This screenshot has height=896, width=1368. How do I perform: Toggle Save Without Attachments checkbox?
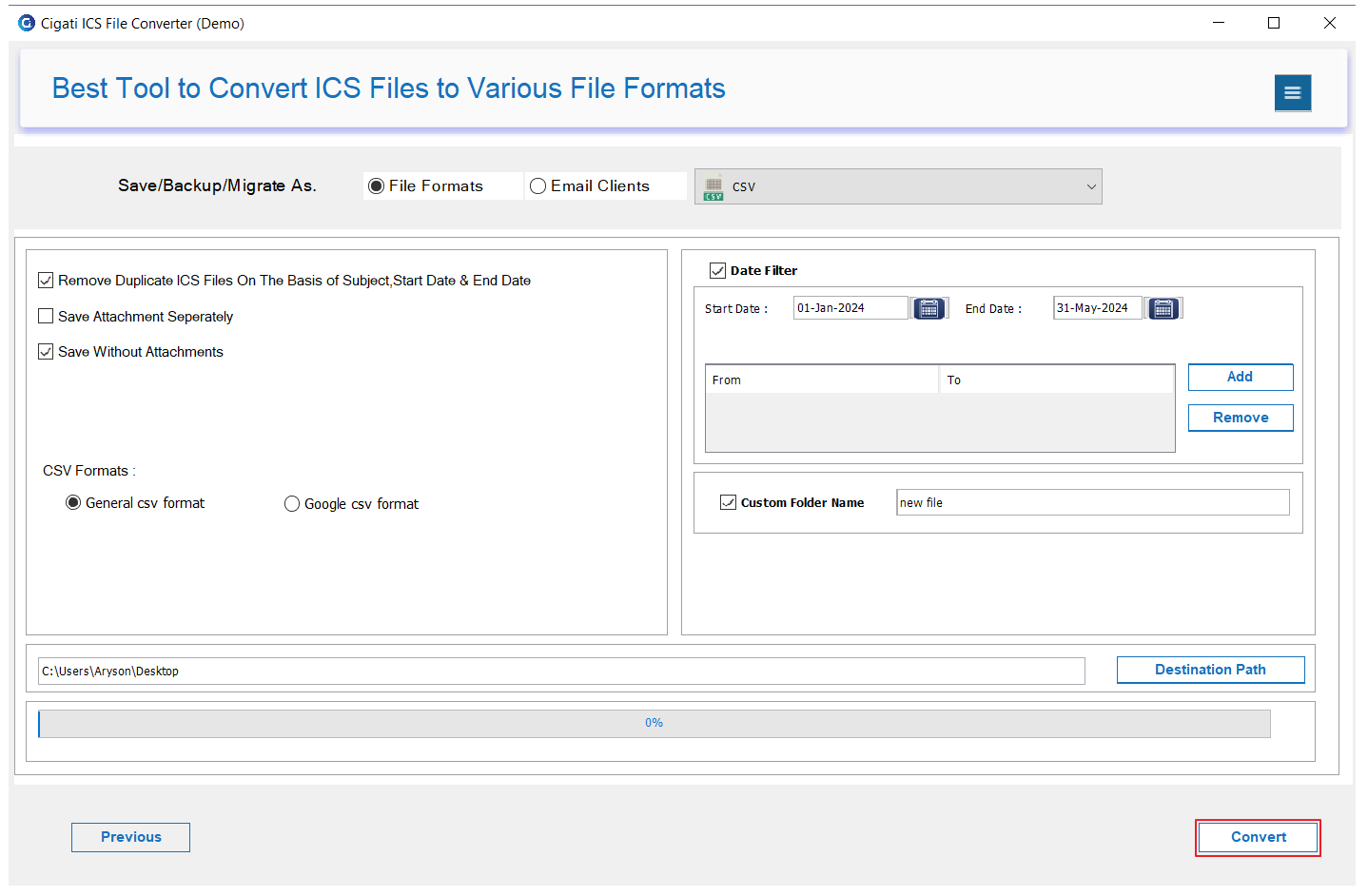pyautogui.click(x=46, y=352)
